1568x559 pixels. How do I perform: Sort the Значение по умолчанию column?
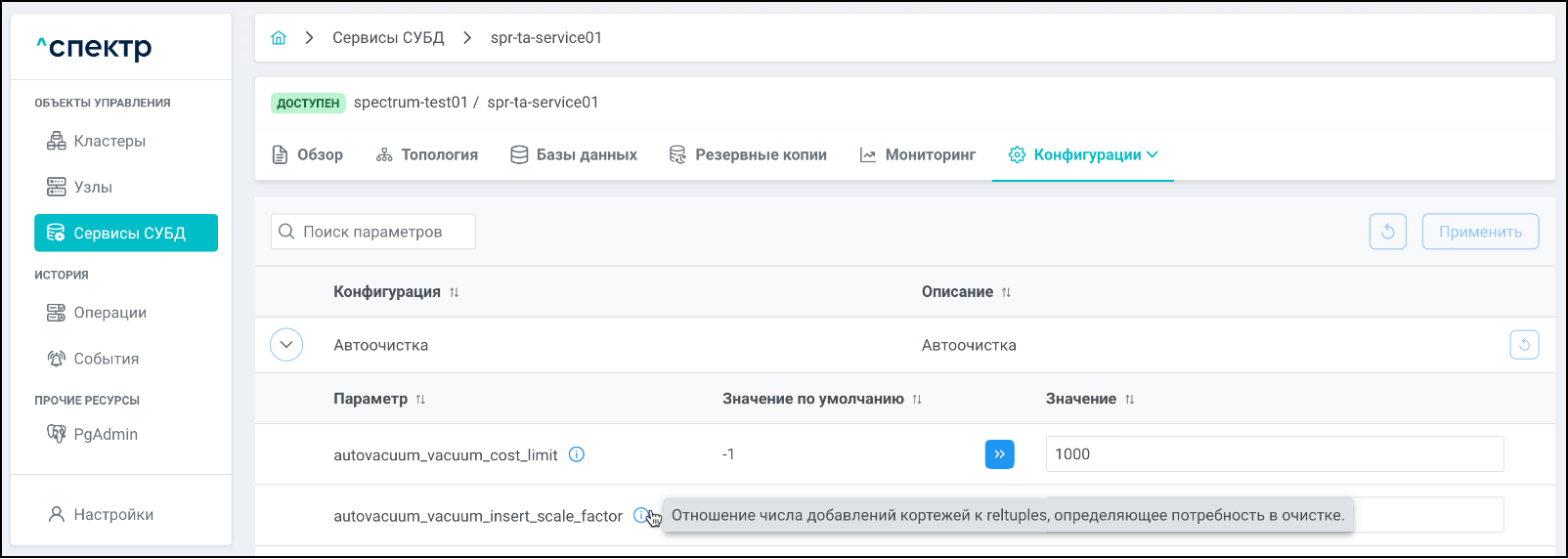pyautogui.click(x=917, y=400)
